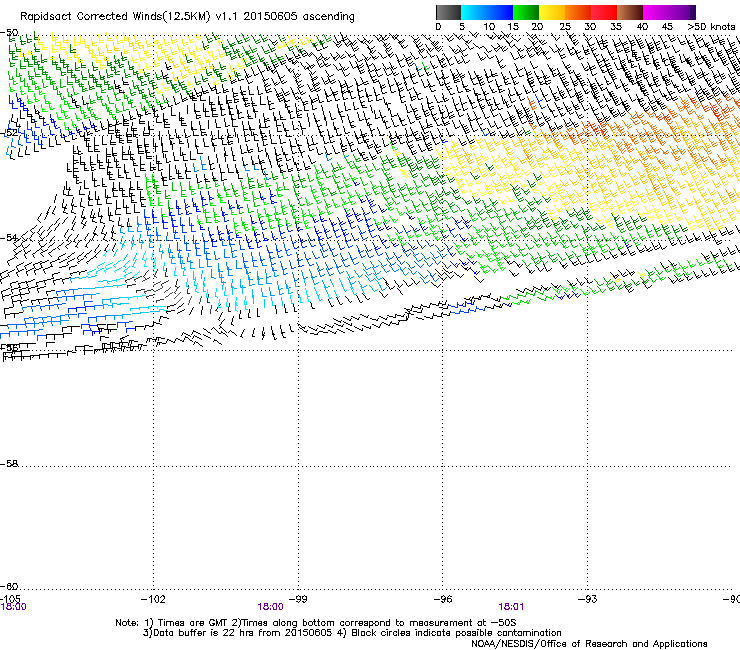Click 'NOAA/NESDIS/Office of Research and Applications' credit

click(589, 644)
